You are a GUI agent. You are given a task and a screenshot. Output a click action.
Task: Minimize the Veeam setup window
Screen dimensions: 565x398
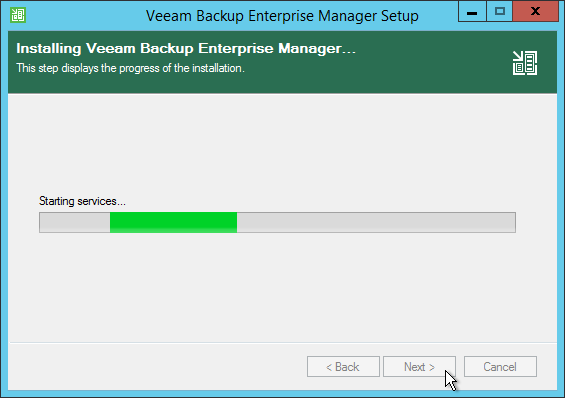[472, 12]
